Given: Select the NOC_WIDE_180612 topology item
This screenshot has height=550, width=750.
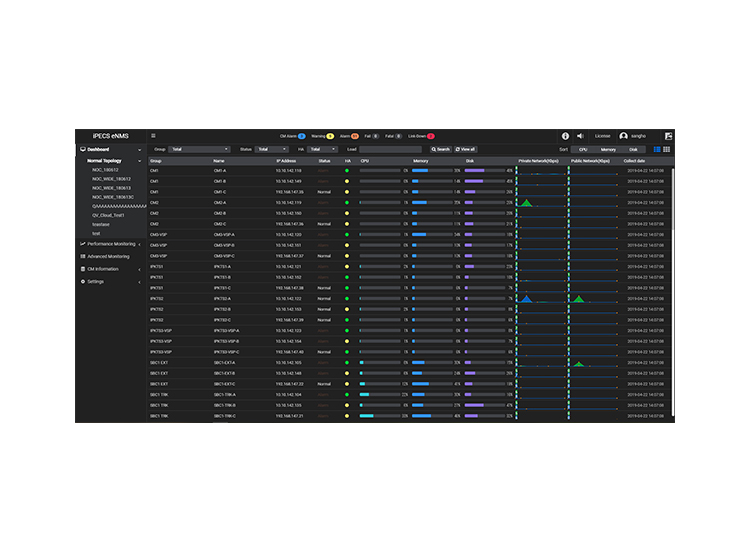Looking at the screenshot, I should [111, 179].
